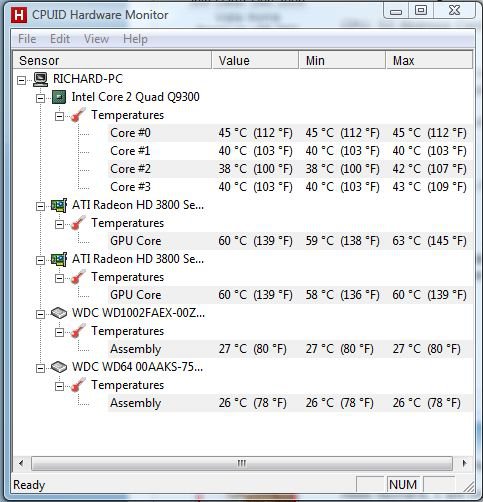Image resolution: width=483 pixels, height=502 pixels.
Task: Click the Sensor column header
Action: click(112, 60)
